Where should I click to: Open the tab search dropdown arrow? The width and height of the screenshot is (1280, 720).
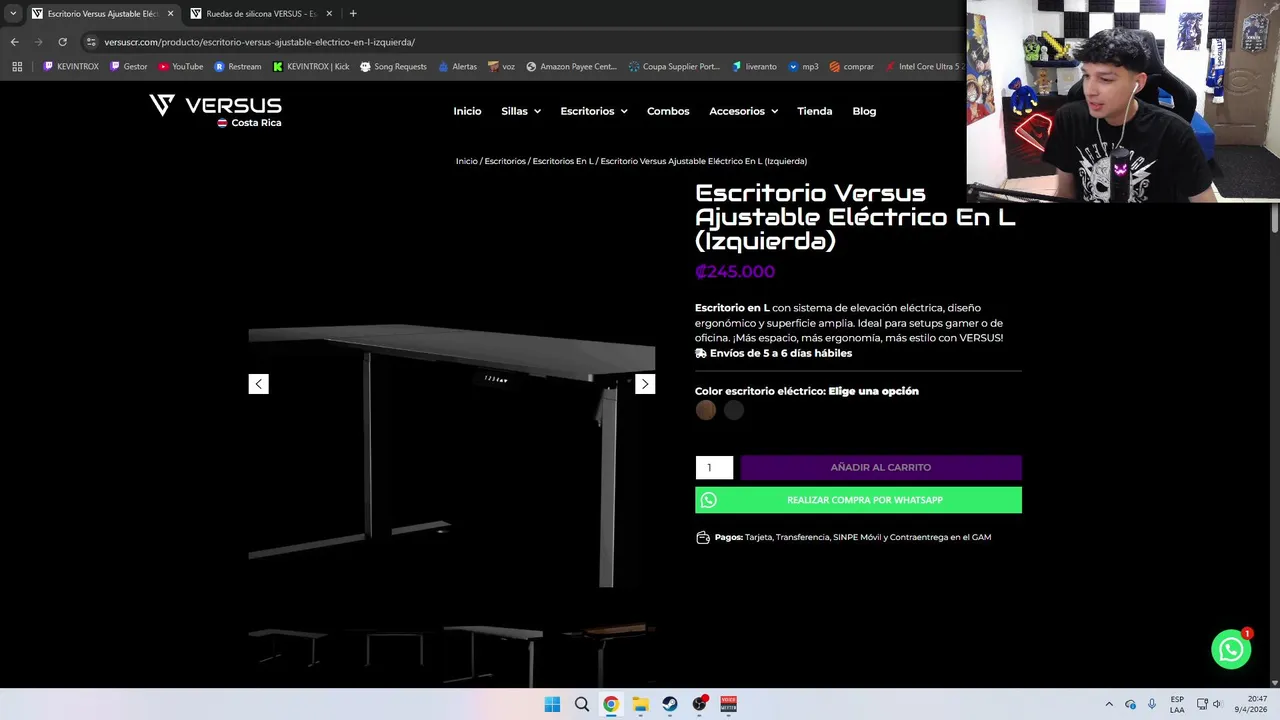tap(13, 14)
